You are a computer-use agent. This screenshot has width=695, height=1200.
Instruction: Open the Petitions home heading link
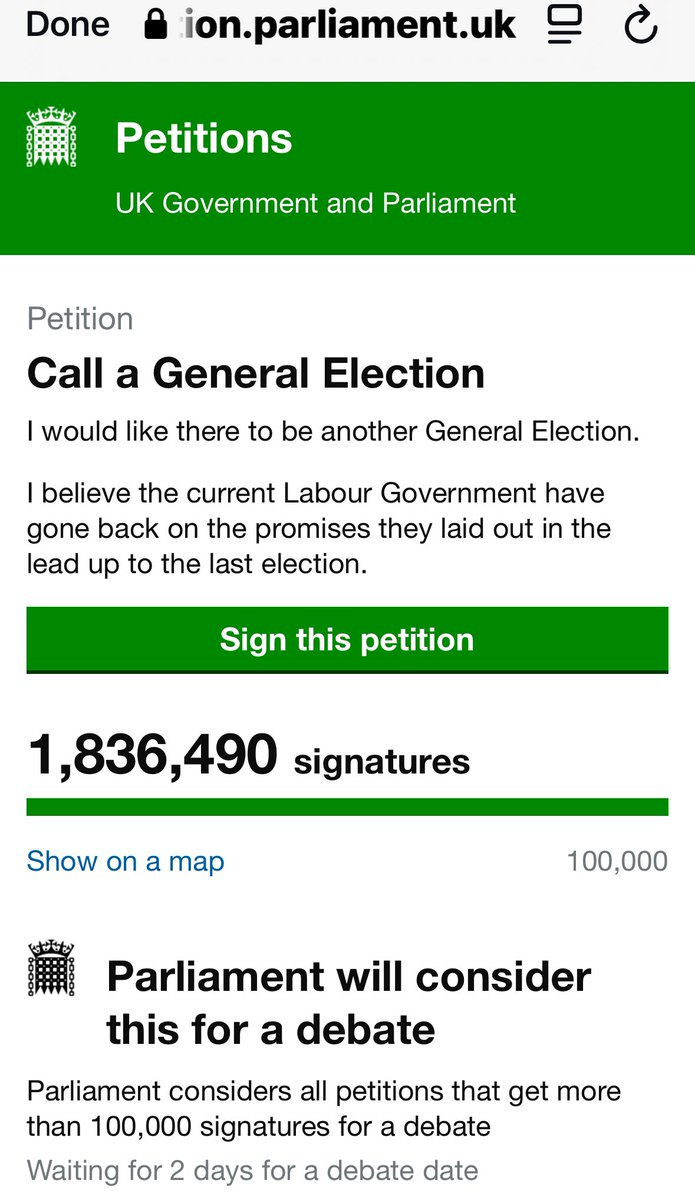(204, 138)
